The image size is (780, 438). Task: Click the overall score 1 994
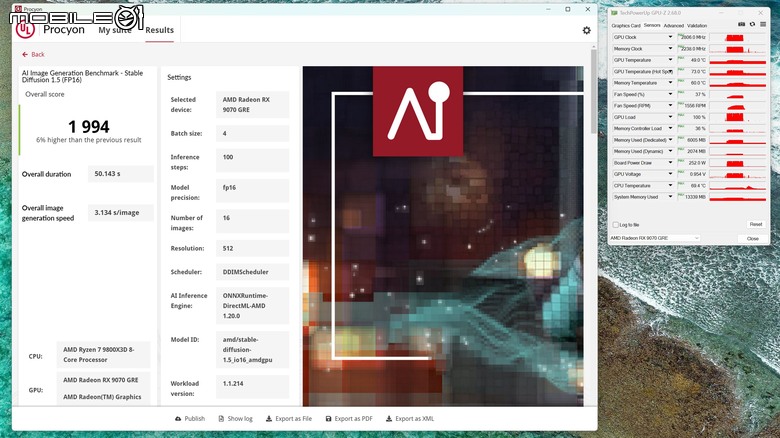pos(89,126)
